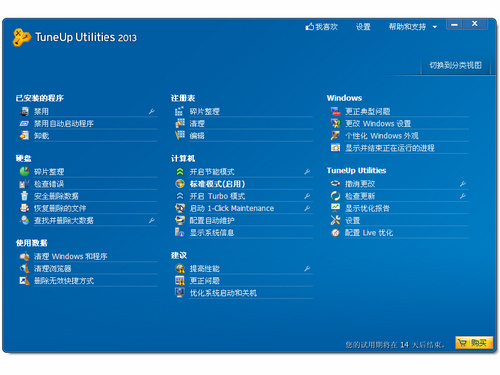Click the recycle bin icon for 安全删除数据
The height and width of the screenshot is (375, 500).
(24, 196)
